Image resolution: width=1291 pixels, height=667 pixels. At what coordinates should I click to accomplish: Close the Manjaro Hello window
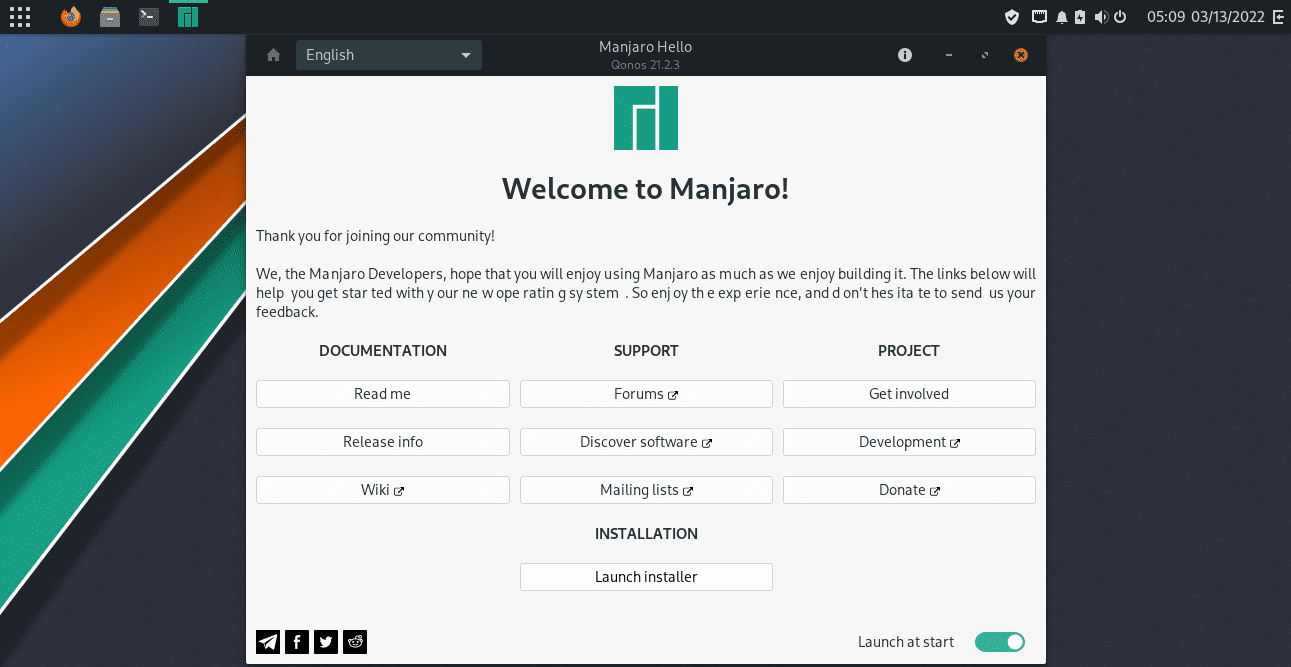(x=1020, y=55)
